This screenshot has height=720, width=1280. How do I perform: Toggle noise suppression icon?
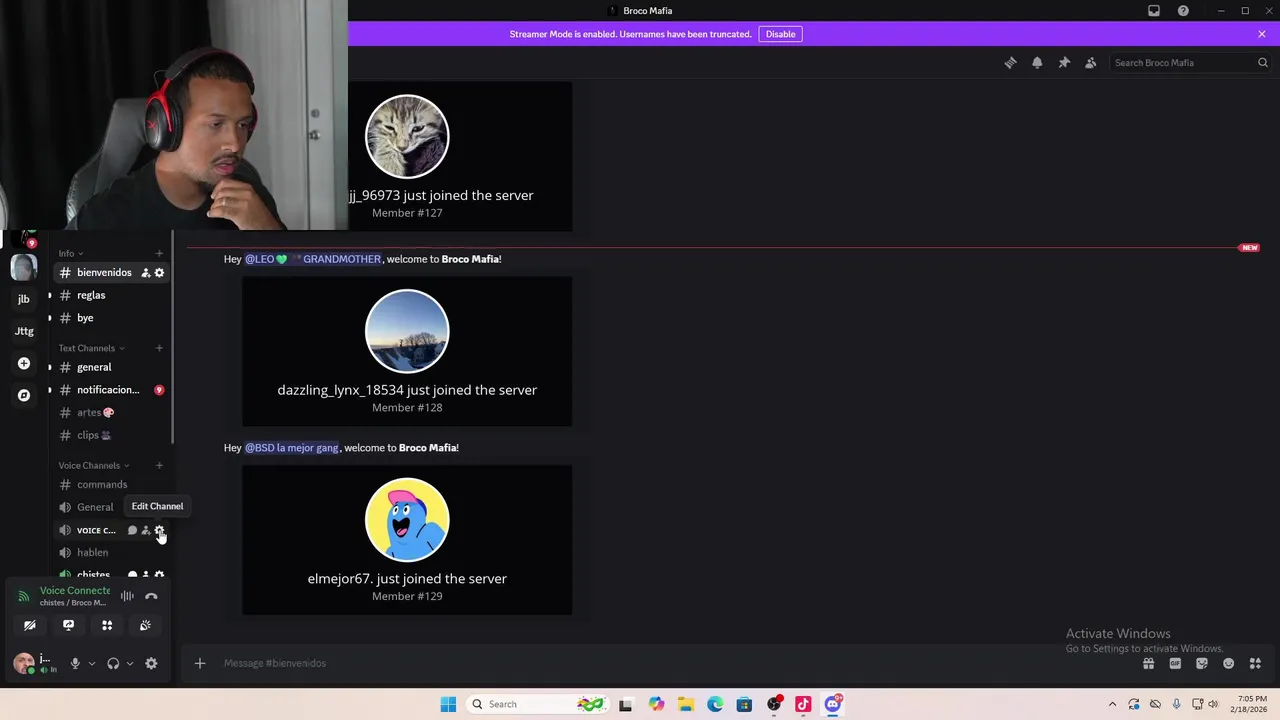pos(127,596)
